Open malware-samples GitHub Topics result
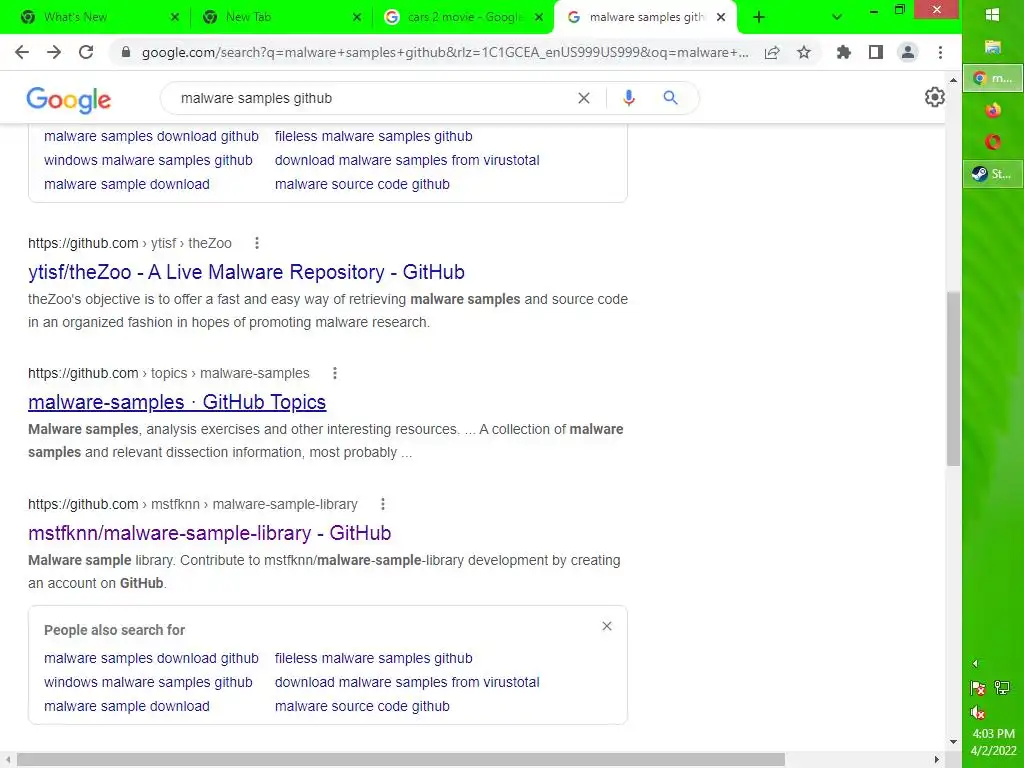1024x768 pixels. pos(177,402)
